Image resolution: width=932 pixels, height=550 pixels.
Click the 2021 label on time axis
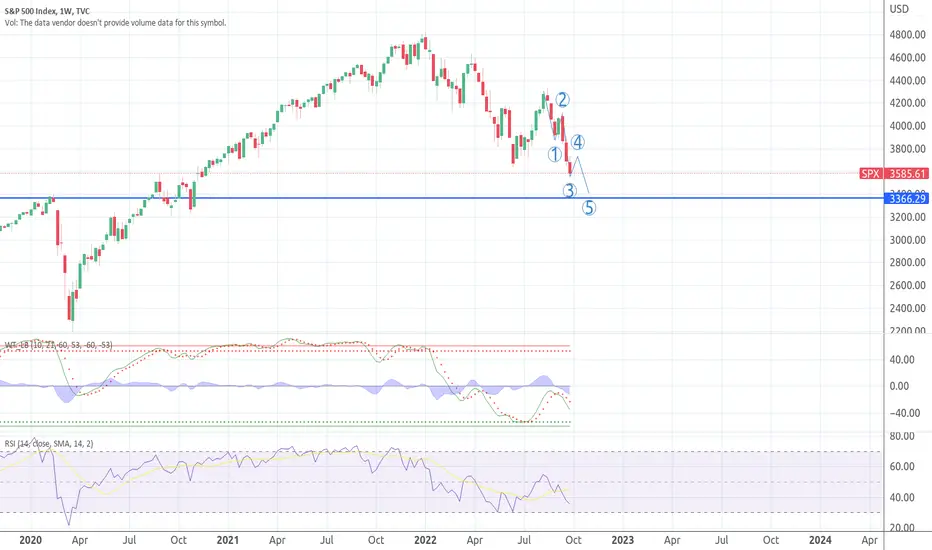pyautogui.click(x=228, y=540)
